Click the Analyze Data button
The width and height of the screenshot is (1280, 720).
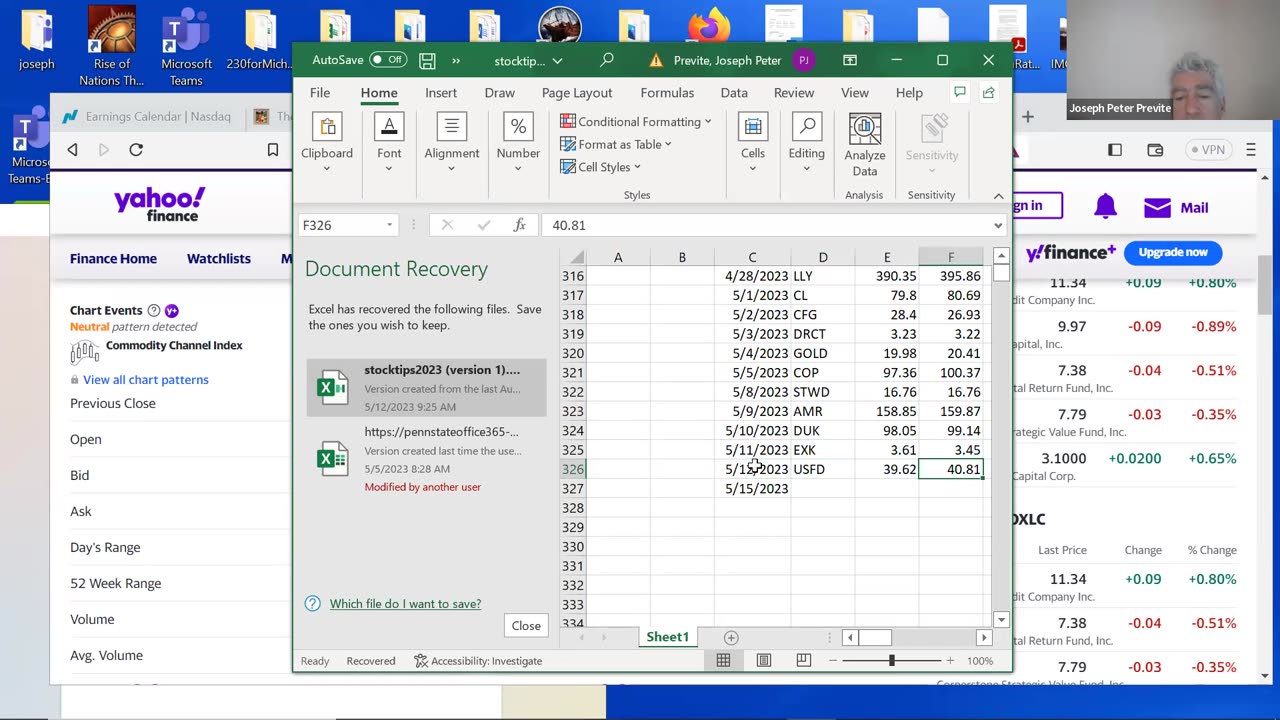(x=865, y=145)
